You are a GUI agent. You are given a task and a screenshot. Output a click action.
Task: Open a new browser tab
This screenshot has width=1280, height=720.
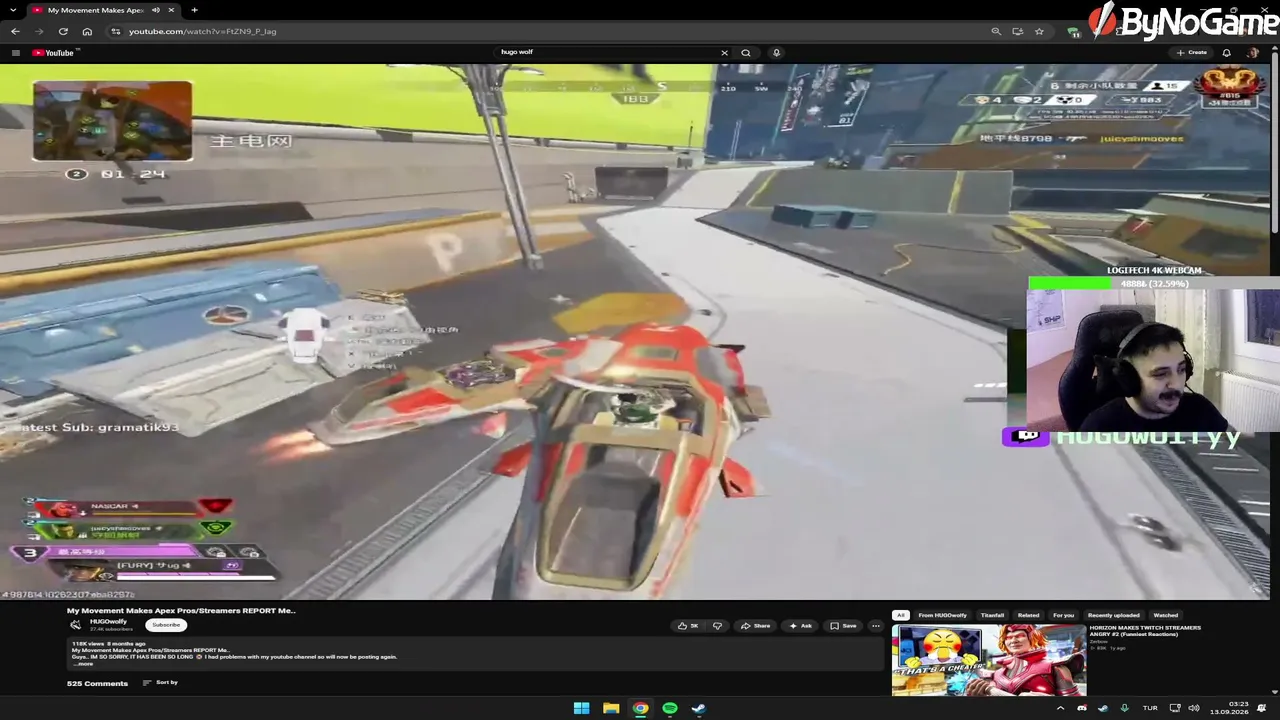coord(194,10)
